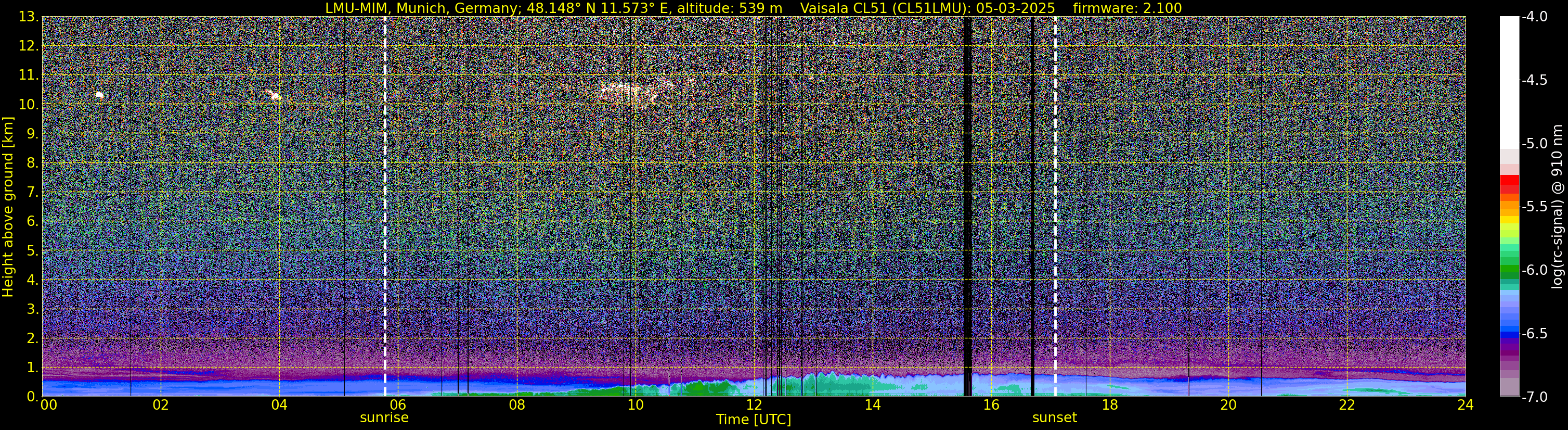Screen dimensions: 1568x430
Task: Click the 'sunrise' label below the time axis
Action: point(384,417)
